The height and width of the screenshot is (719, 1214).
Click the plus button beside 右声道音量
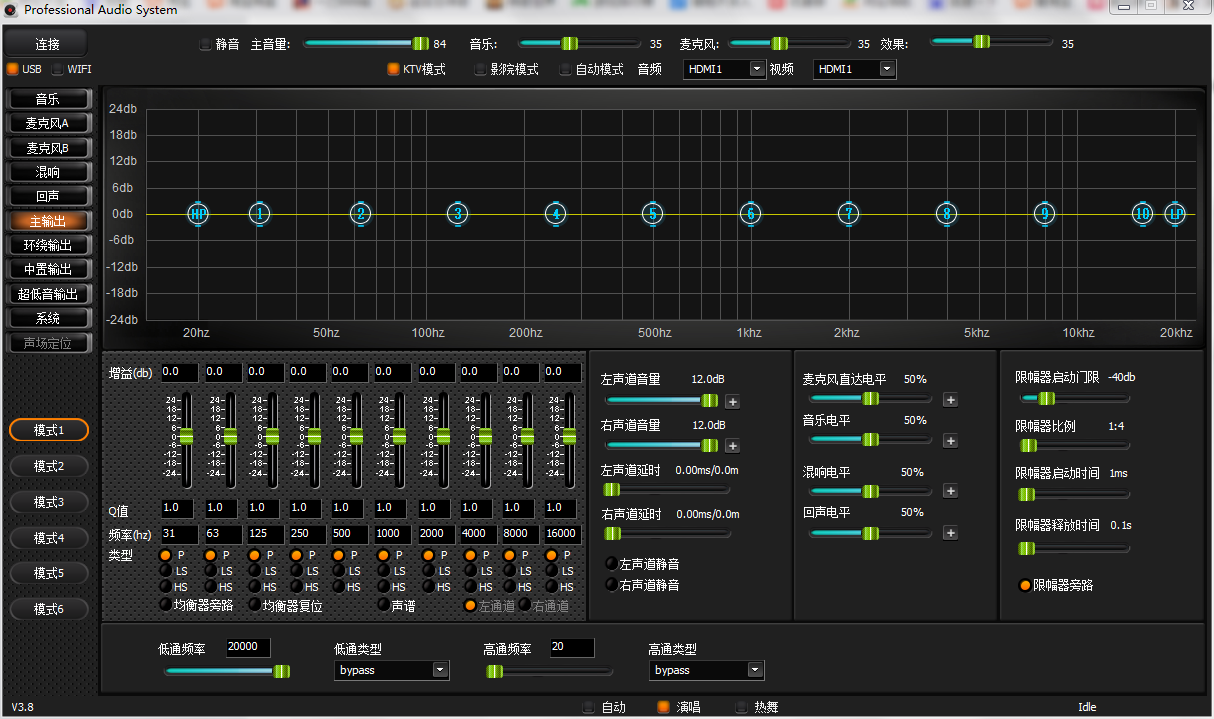point(732,446)
